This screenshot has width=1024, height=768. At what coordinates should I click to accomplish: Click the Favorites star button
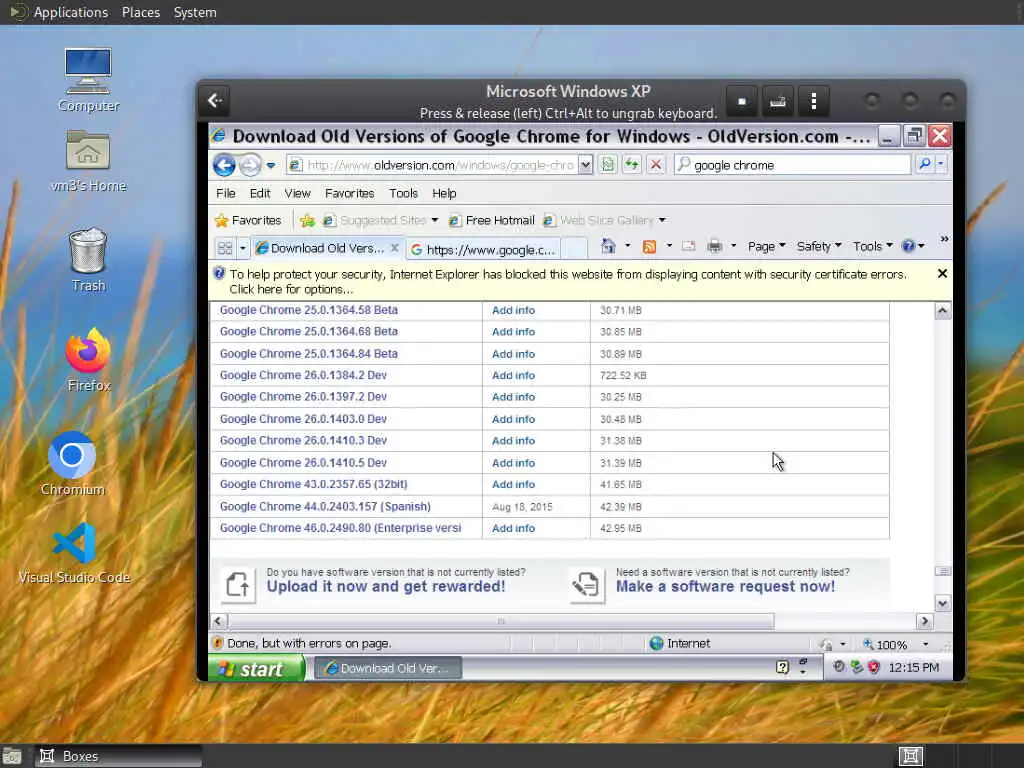[248, 221]
